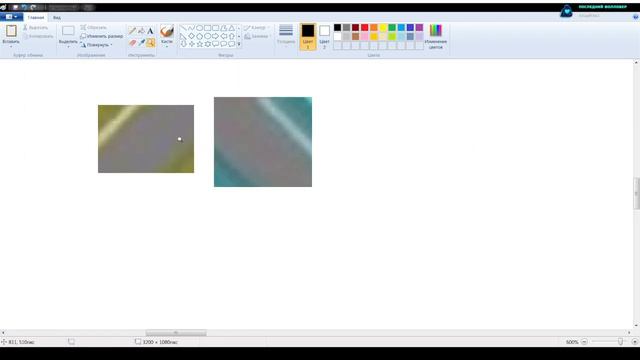Open the shape Outline (Контур) dropdown

[x=257, y=27]
